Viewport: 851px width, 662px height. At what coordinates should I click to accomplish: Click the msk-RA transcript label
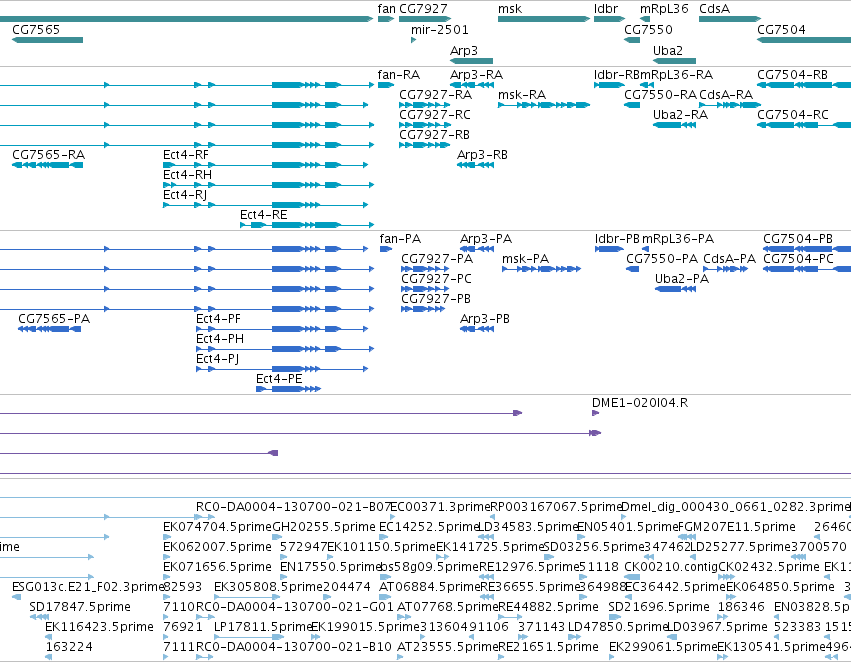(x=522, y=95)
